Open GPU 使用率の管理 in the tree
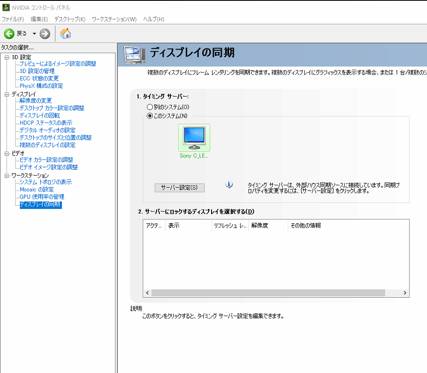The width and height of the screenshot is (427, 373). [x=42, y=197]
